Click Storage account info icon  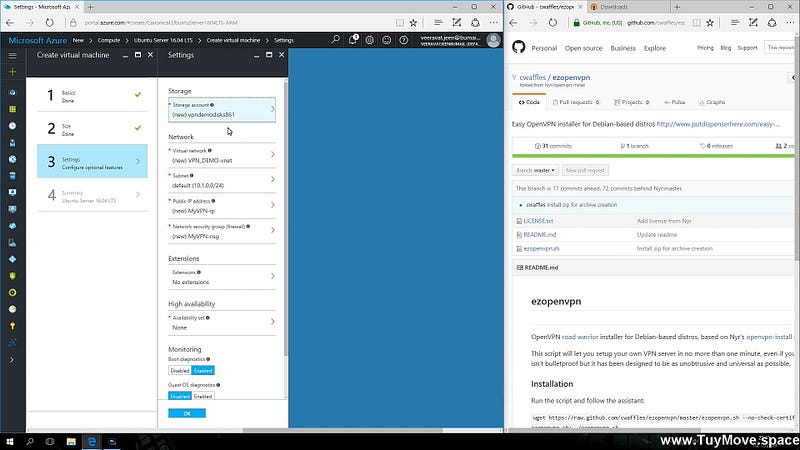pyautogui.click(x=212, y=105)
